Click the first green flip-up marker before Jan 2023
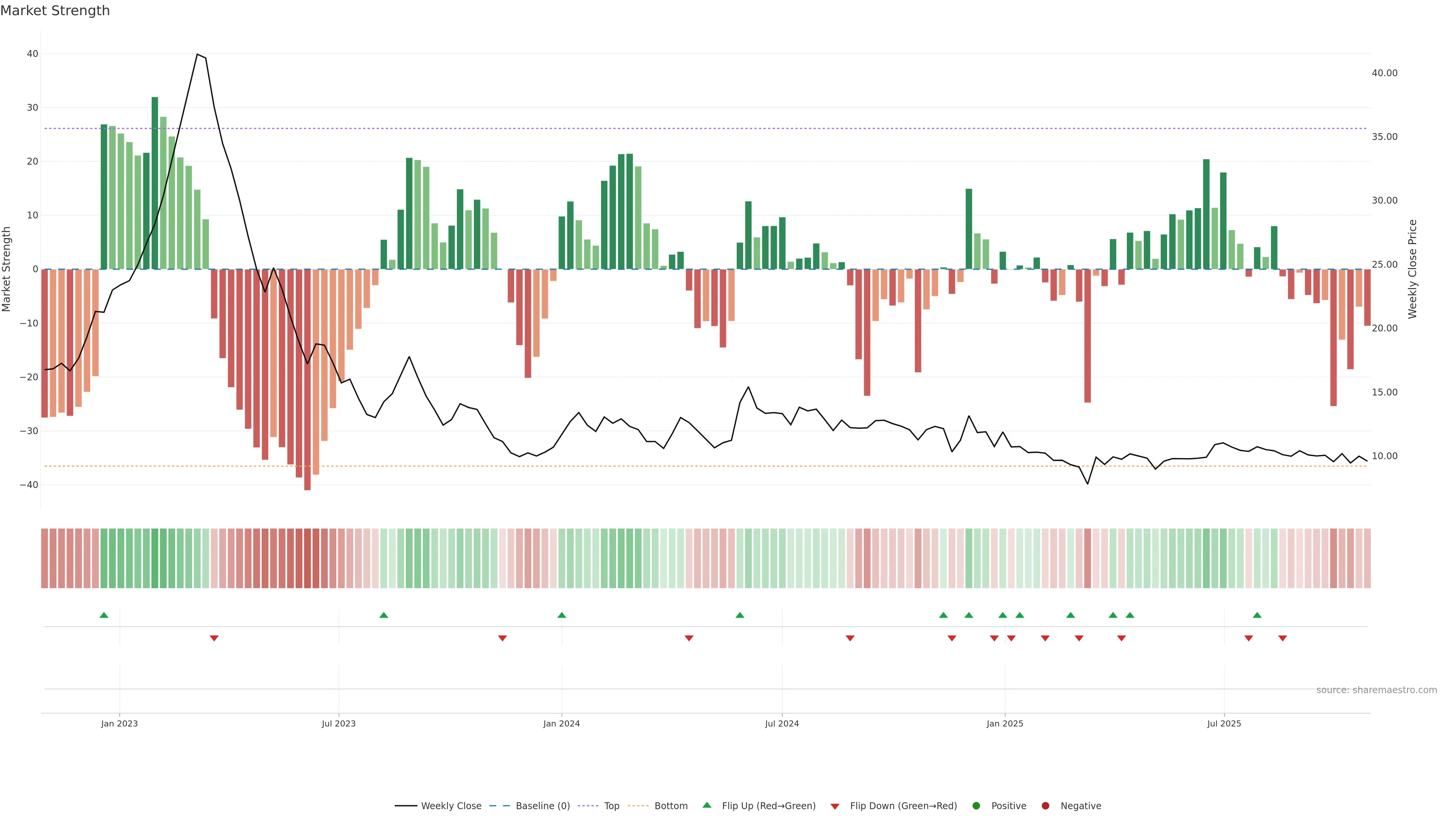 tap(104, 615)
